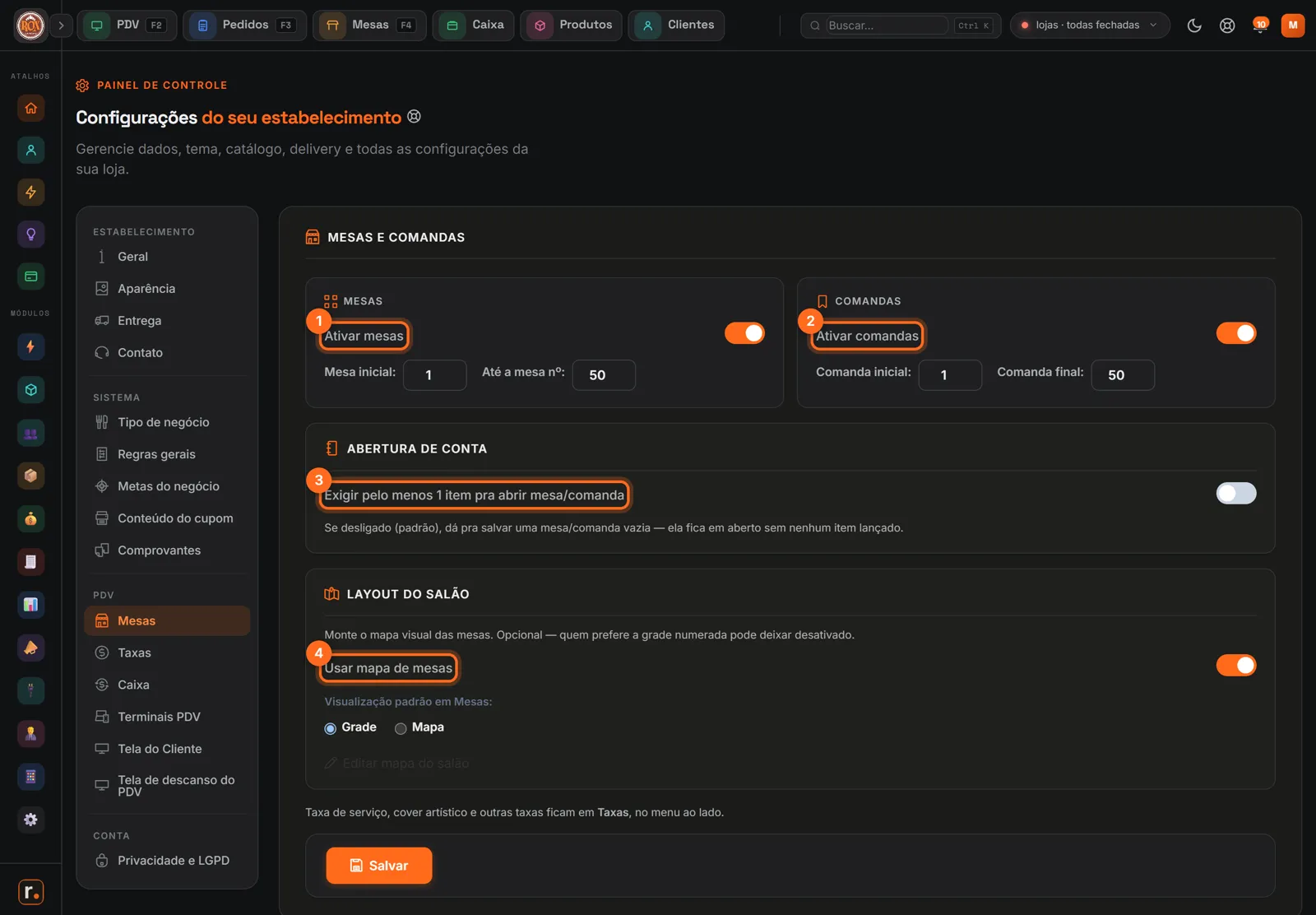Expand the sidebar with the chevron arrow
Viewport: 1316px width, 915px height.
(61, 26)
